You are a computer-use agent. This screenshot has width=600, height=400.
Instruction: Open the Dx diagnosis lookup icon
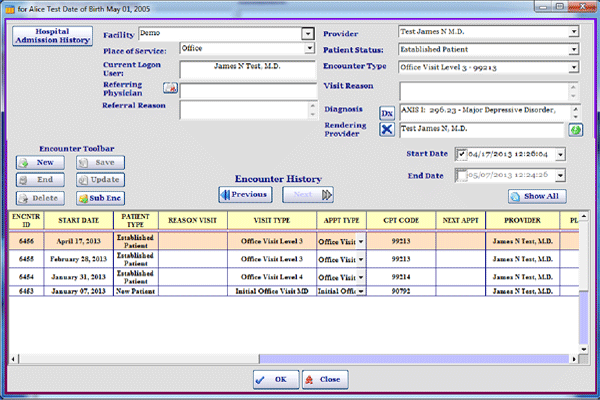(387, 113)
